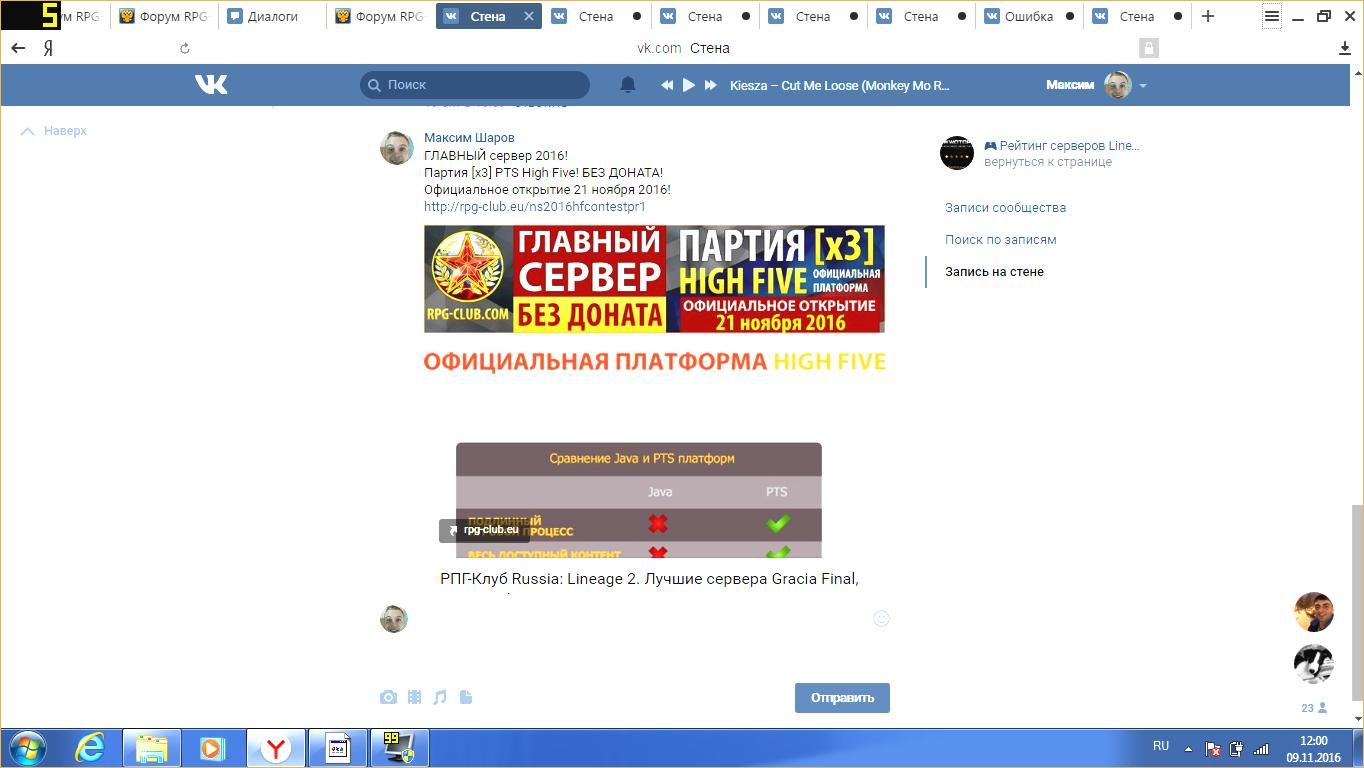Screen dimensions: 1364x768
Task: Select Запись на стене in sidebar
Action: (994, 272)
